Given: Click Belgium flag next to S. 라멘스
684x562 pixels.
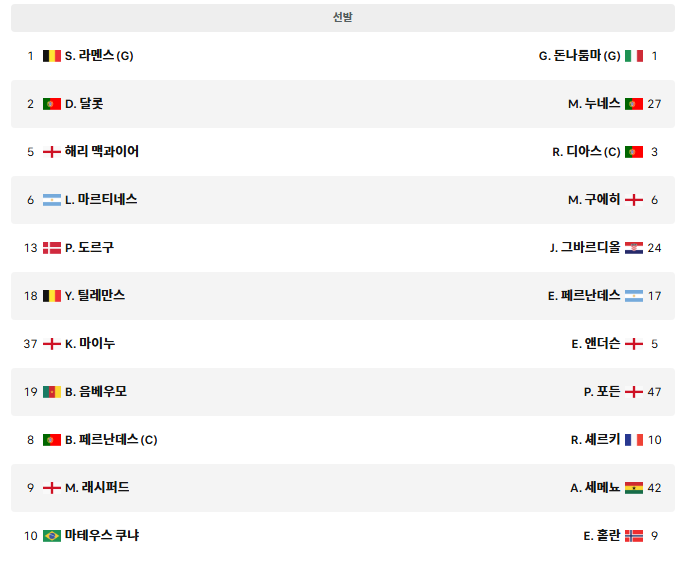Looking at the screenshot, I should pos(52,56).
